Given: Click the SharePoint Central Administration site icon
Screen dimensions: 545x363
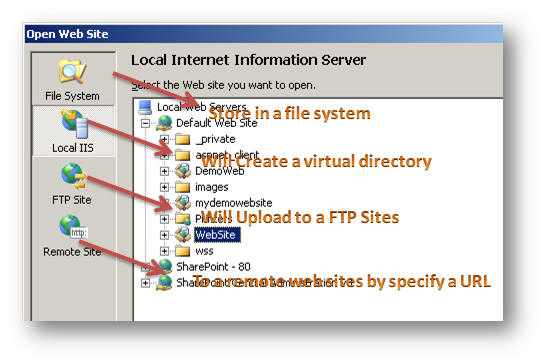Looking at the screenshot, I should click(164, 283).
